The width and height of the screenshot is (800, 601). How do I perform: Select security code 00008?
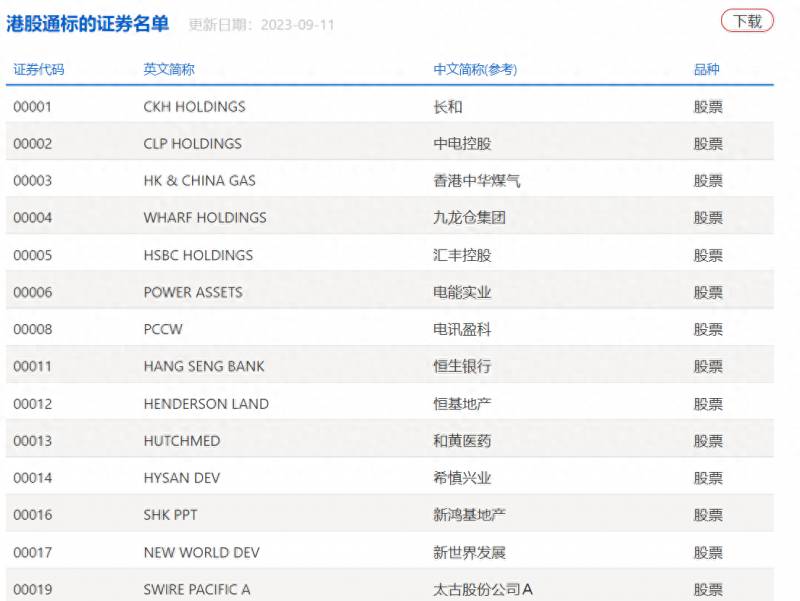tap(33, 330)
